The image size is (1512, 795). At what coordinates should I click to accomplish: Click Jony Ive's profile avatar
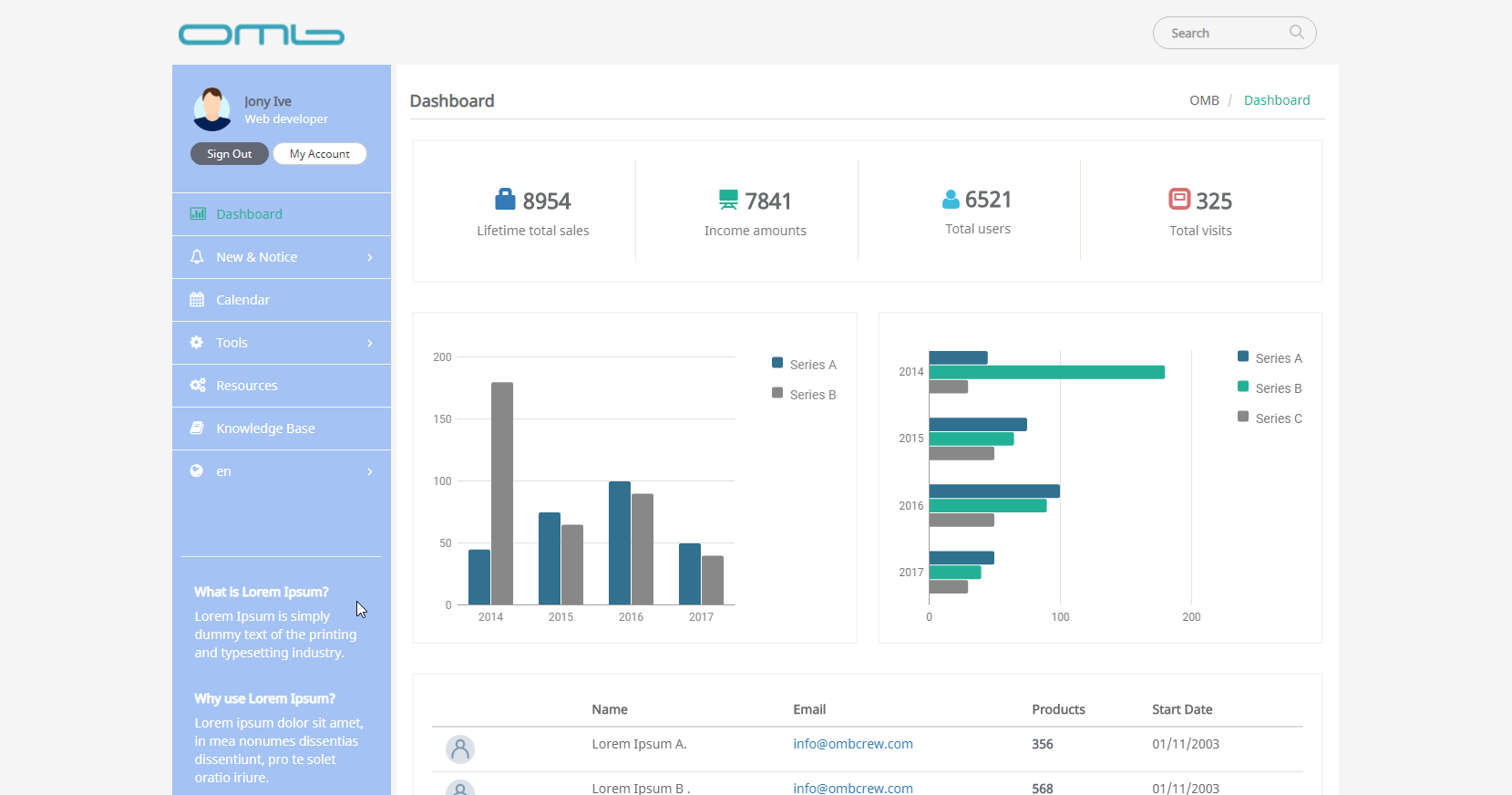[212, 109]
